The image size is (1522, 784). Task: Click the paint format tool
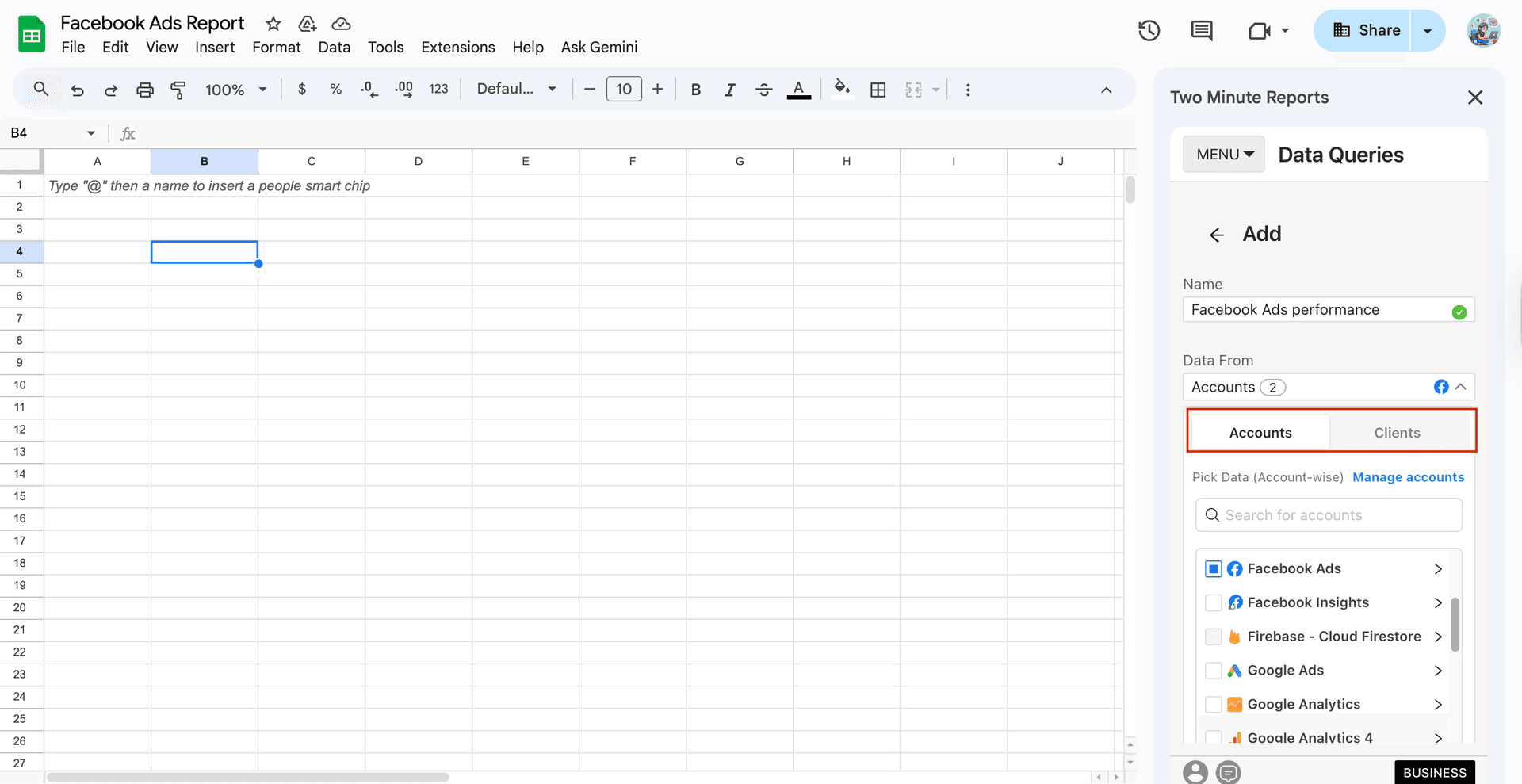[178, 90]
